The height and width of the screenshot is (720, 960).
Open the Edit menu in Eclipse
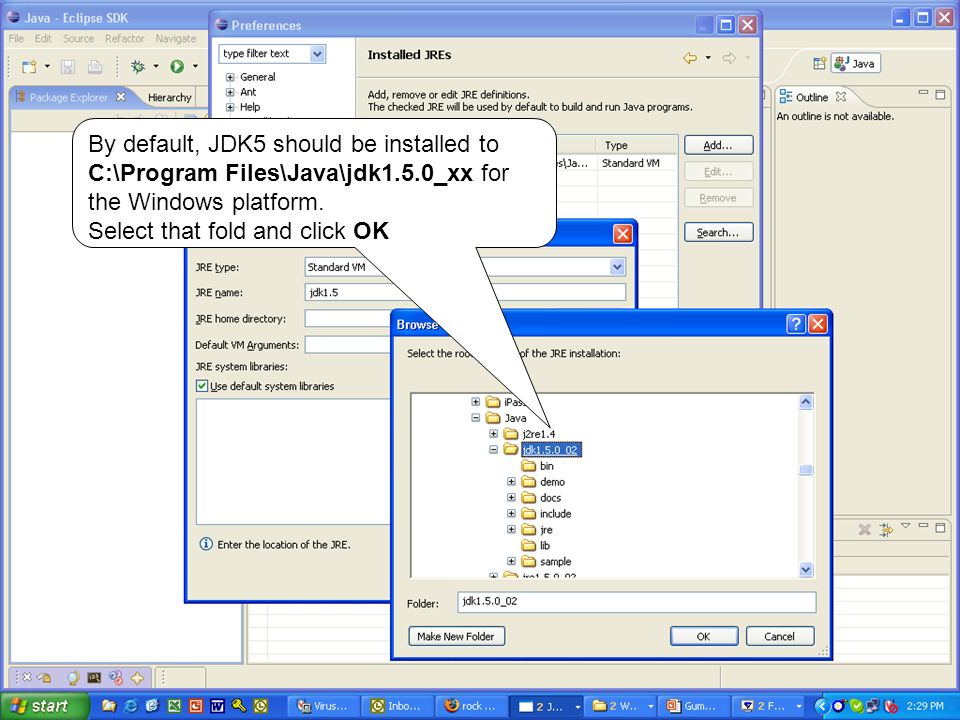(x=43, y=39)
